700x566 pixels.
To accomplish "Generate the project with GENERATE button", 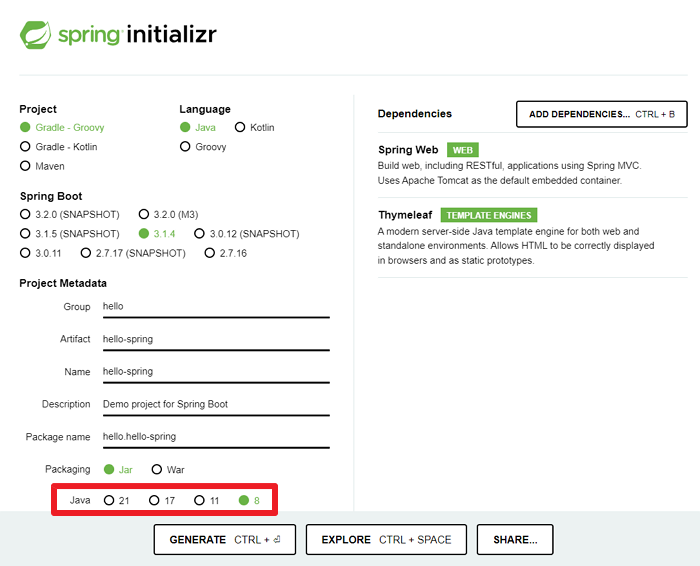I will 225,540.
